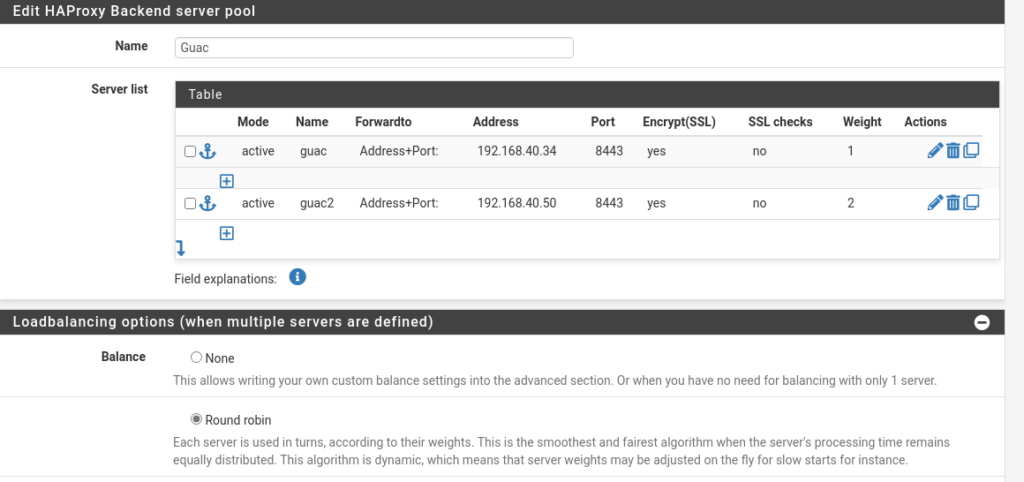The image size is (1024, 482).
Task: Tick the checkbox for the guac server
Action: click(x=189, y=152)
